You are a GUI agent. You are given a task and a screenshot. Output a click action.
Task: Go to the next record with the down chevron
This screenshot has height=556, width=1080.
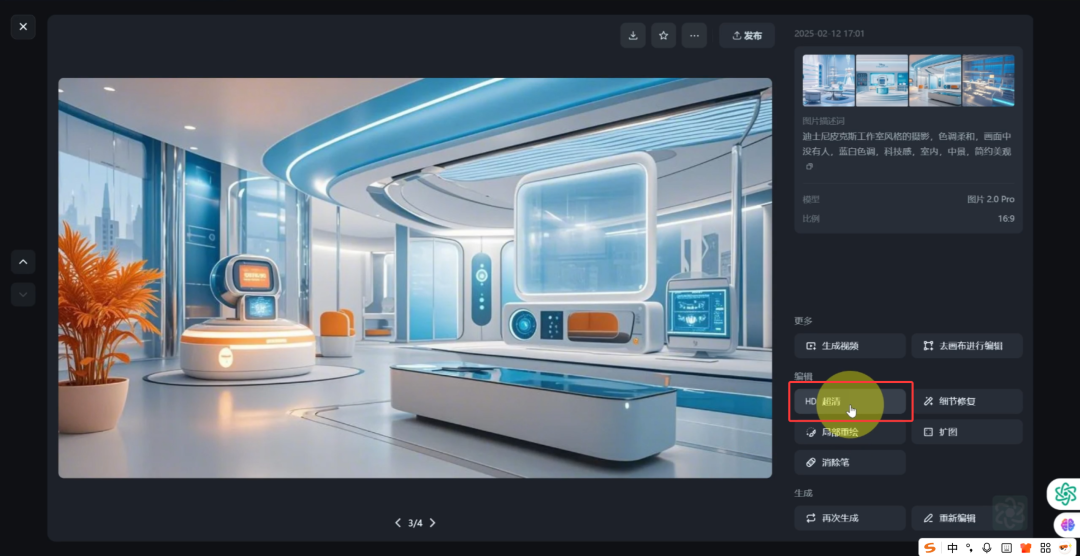point(23,294)
